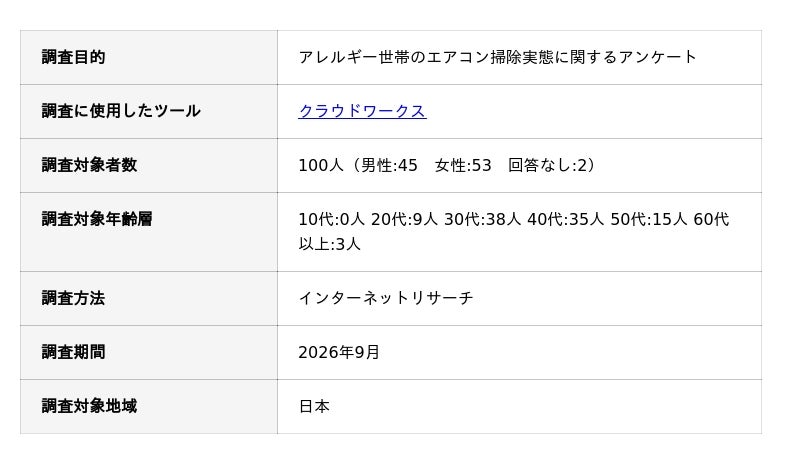Click the 男性:45 figure
This screenshot has width=800, height=464.
(x=389, y=165)
